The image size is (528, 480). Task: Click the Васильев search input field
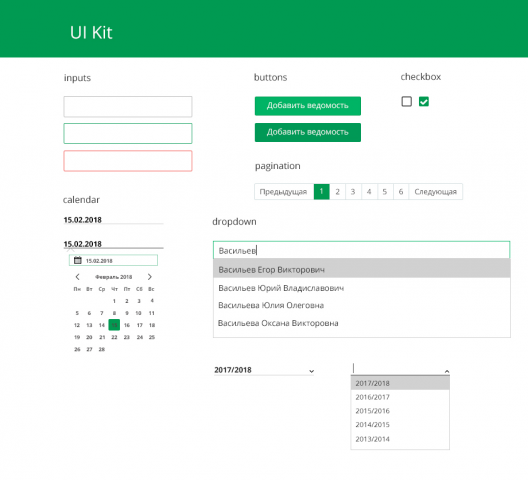(362, 250)
